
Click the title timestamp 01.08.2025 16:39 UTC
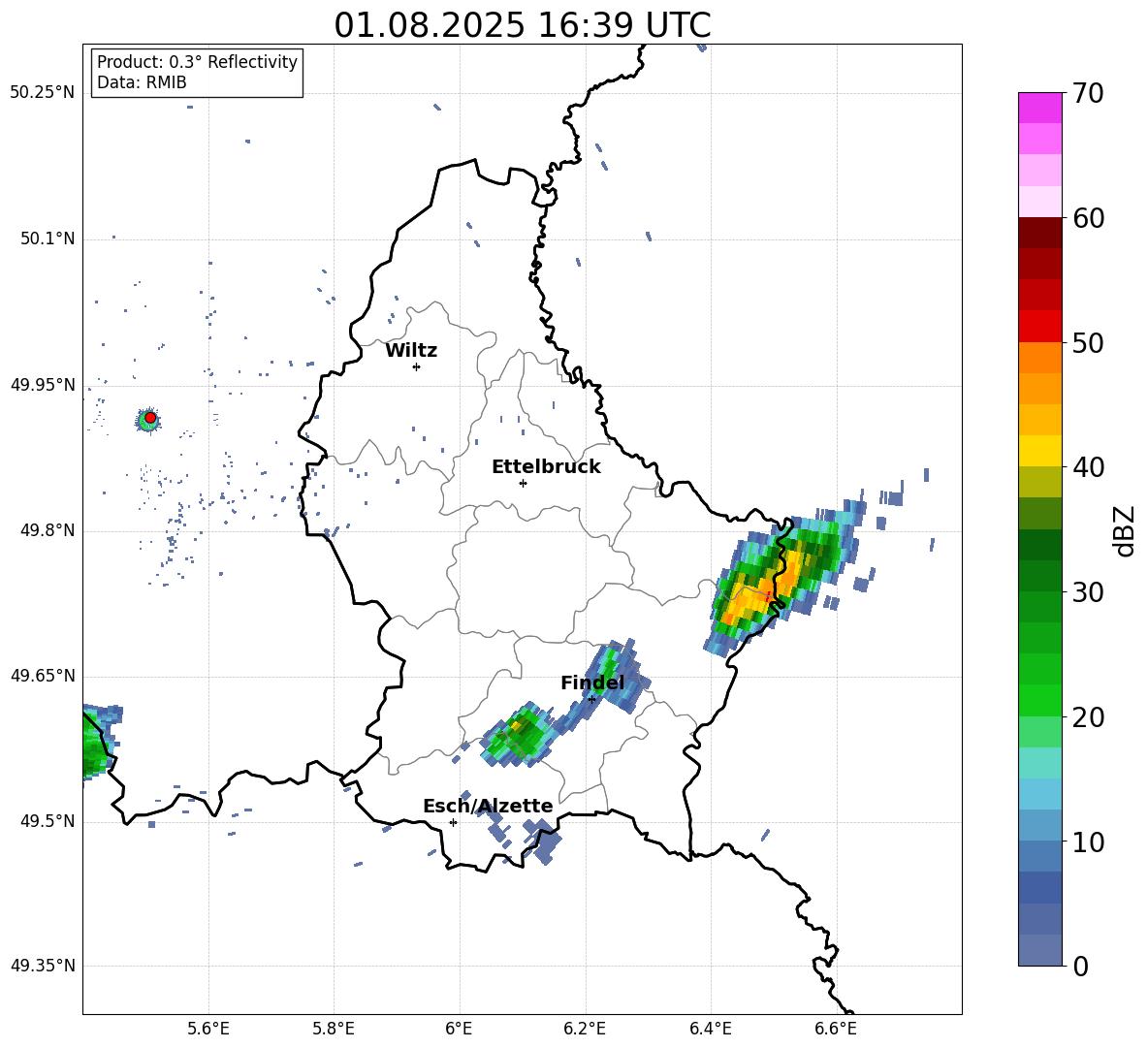coord(522,25)
